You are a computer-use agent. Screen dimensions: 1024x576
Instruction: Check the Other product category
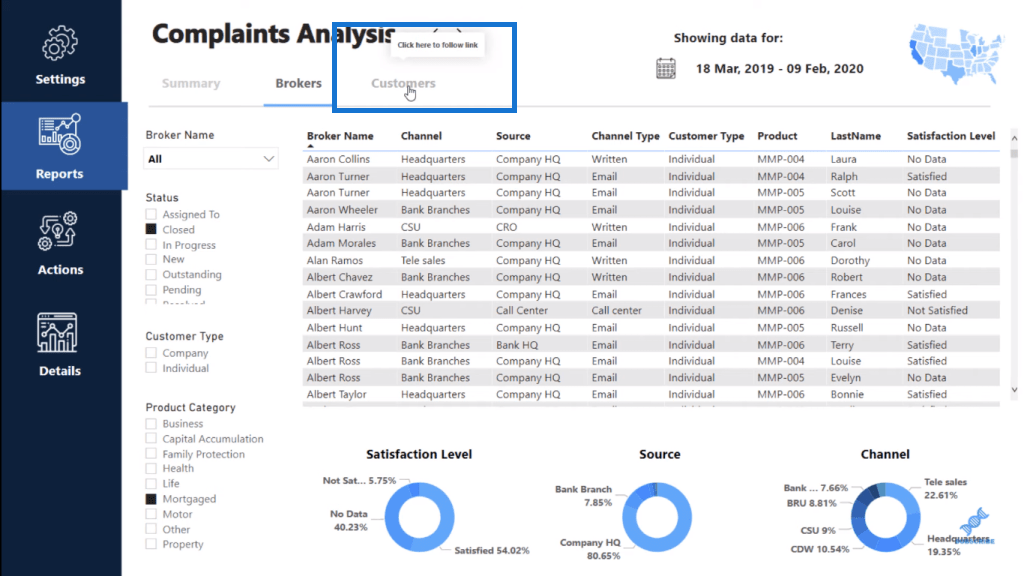[151, 529]
